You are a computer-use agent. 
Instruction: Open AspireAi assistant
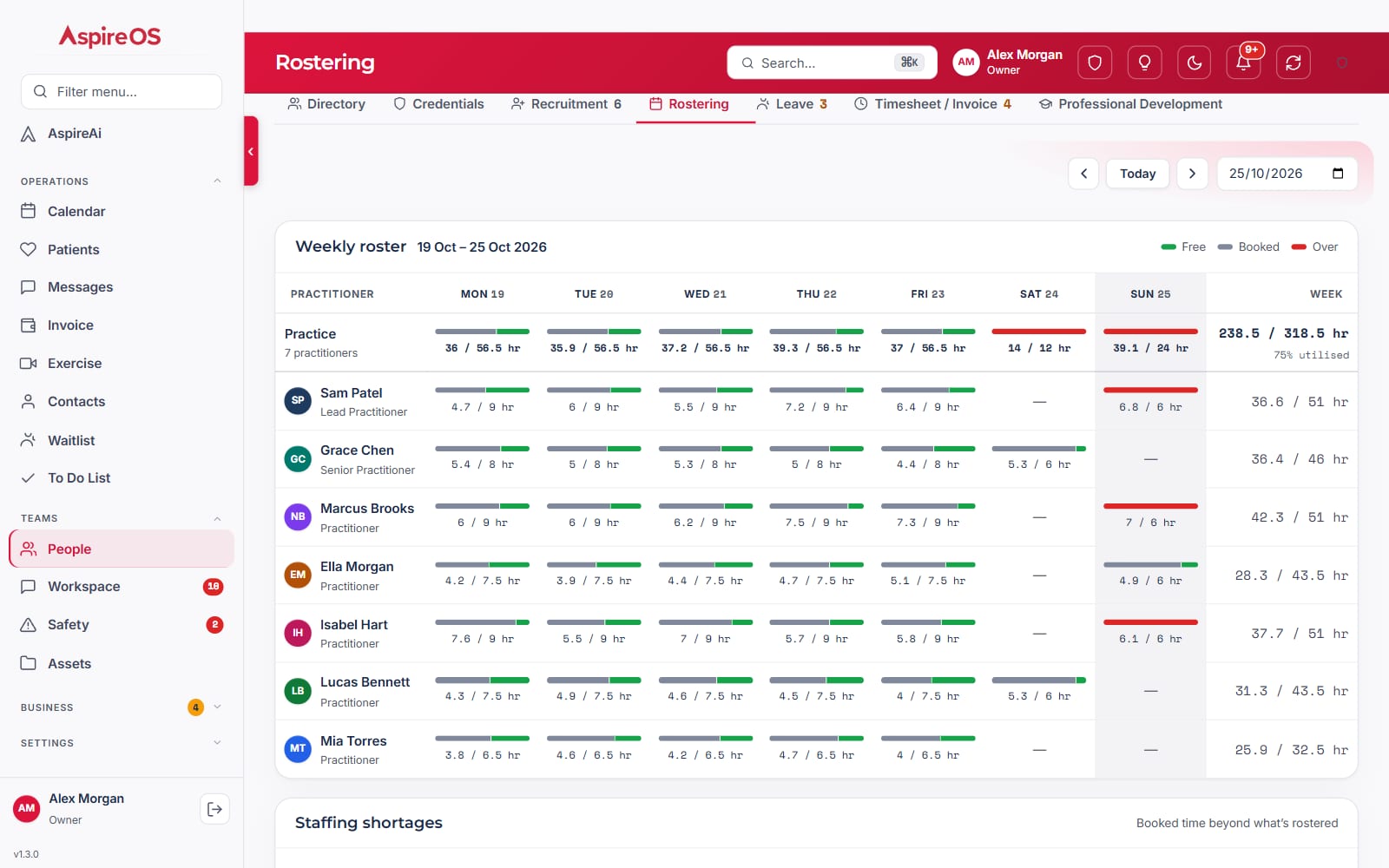point(122,134)
